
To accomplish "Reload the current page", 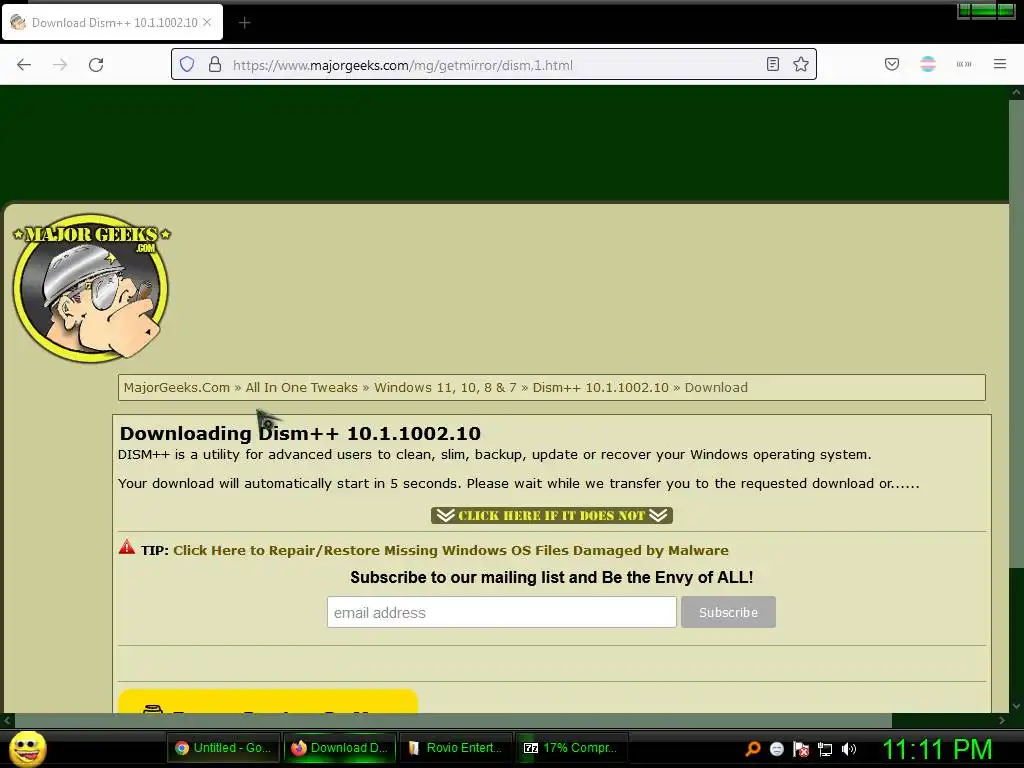I will [x=96, y=65].
